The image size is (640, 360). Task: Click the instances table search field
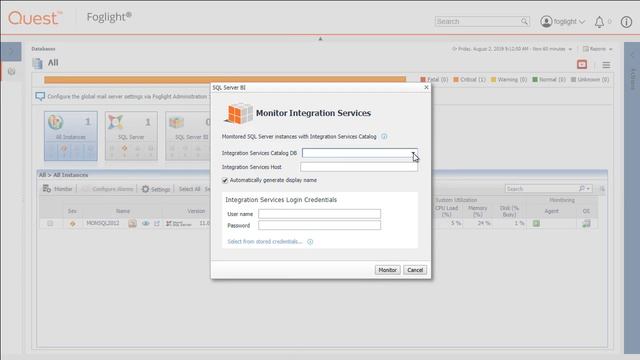[541, 189]
